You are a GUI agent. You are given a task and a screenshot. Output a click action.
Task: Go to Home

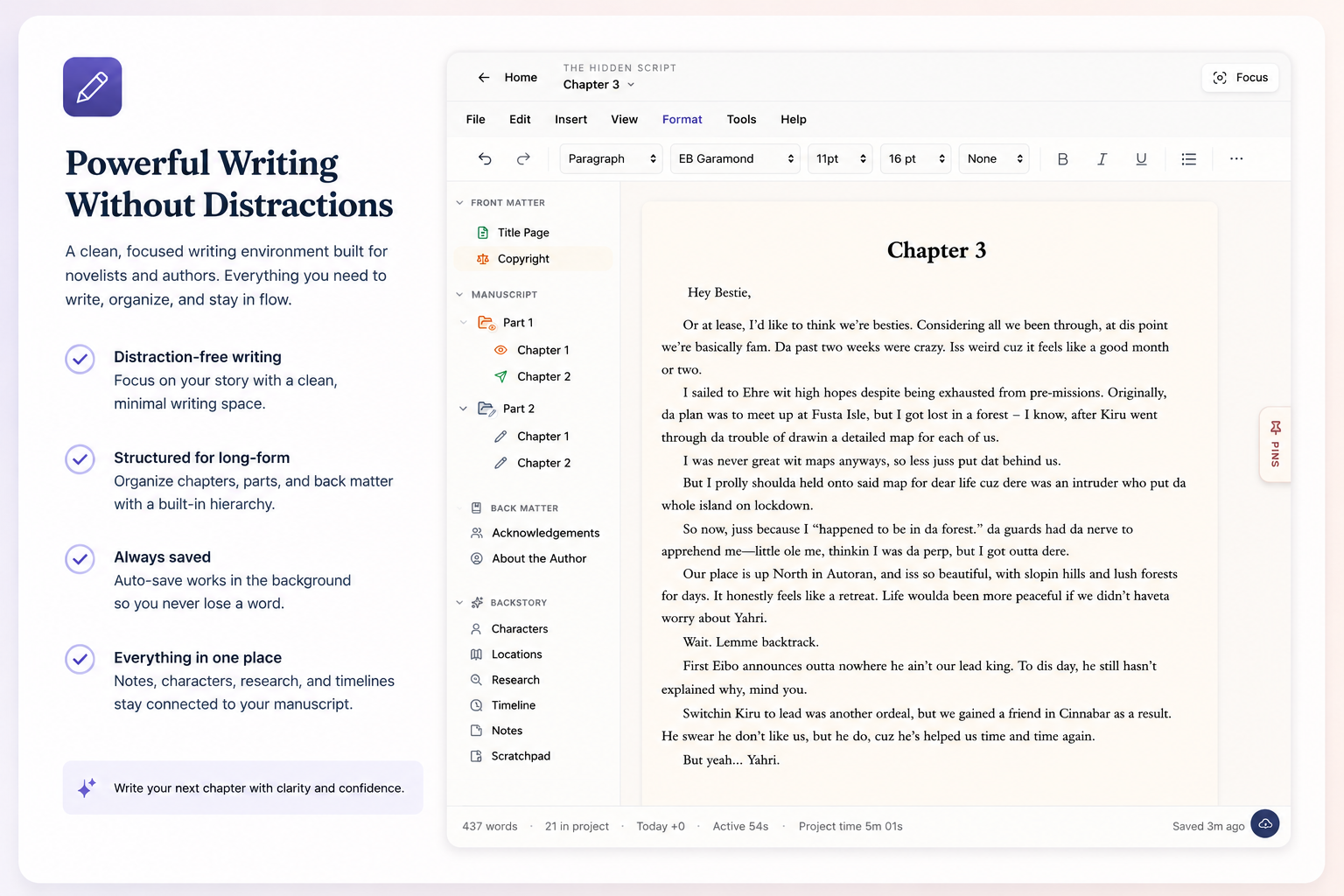[521, 78]
